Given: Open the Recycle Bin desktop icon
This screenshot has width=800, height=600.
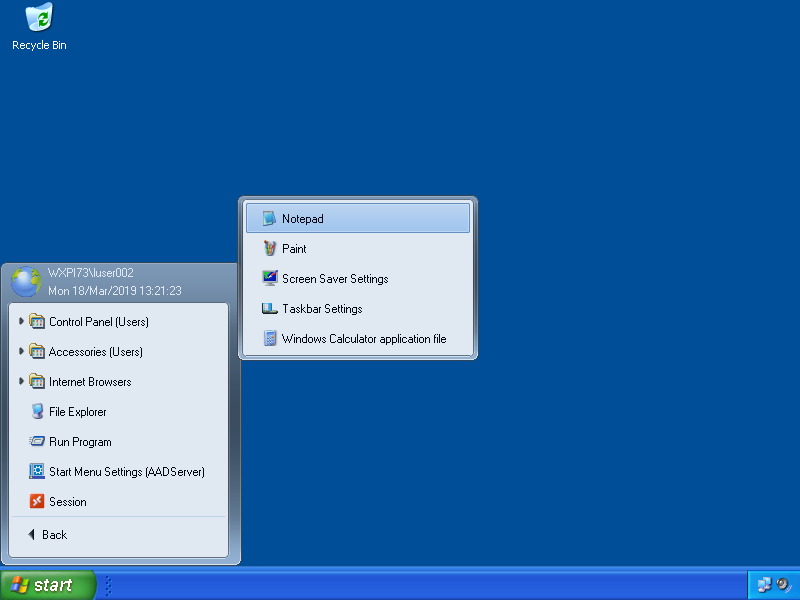Looking at the screenshot, I should click(x=39, y=18).
